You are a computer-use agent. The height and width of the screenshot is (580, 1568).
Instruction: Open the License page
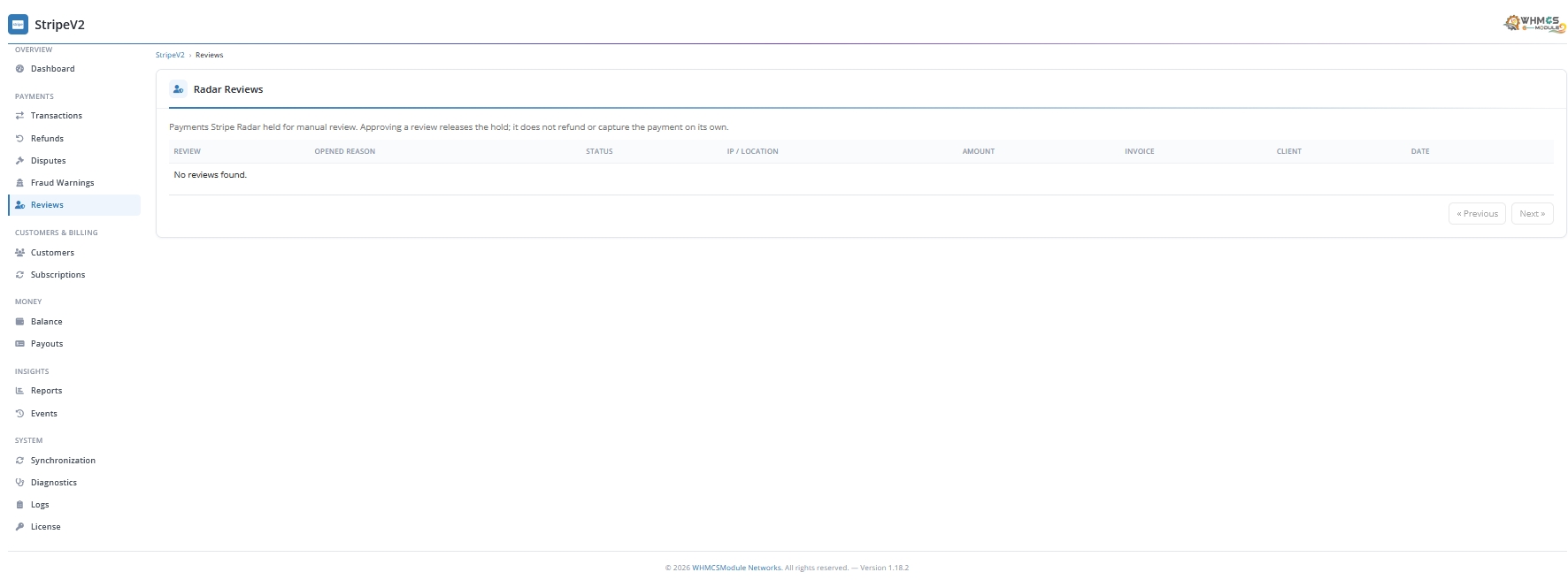pos(74,527)
